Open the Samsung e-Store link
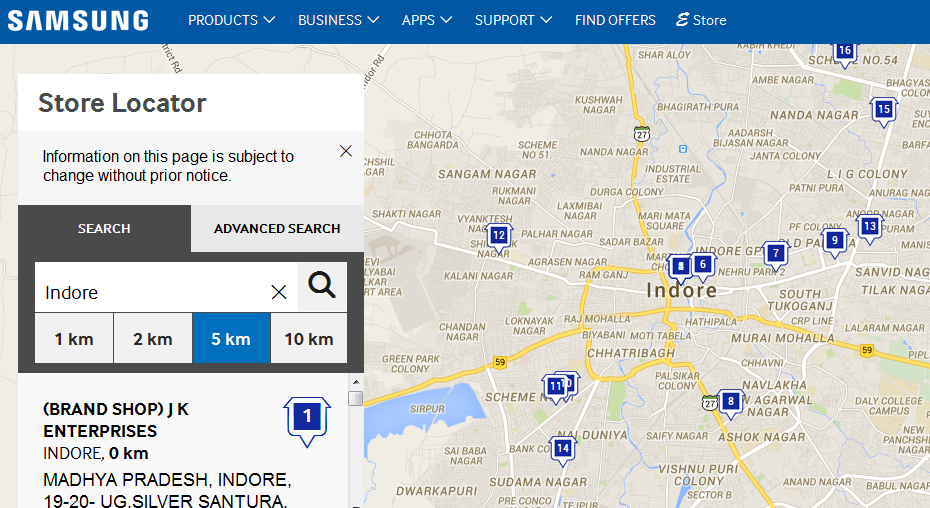930x508 pixels. point(701,20)
